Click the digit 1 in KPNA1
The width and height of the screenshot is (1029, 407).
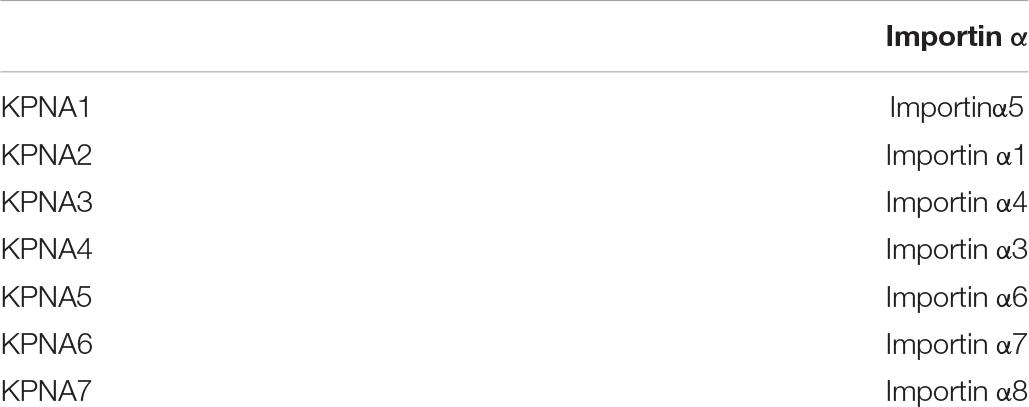(x=82, y=108)
